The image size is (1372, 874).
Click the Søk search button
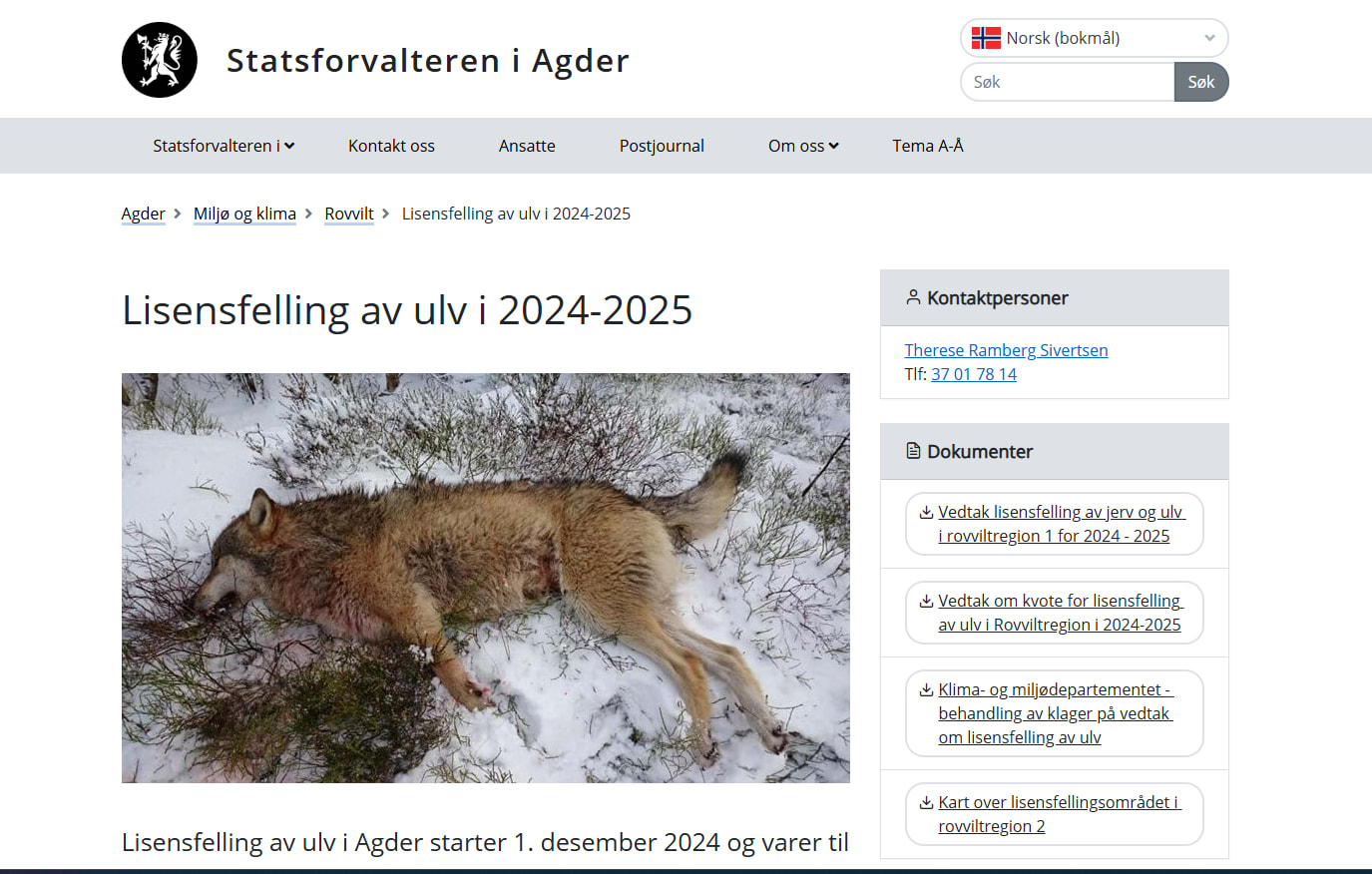click(1201, 82)
